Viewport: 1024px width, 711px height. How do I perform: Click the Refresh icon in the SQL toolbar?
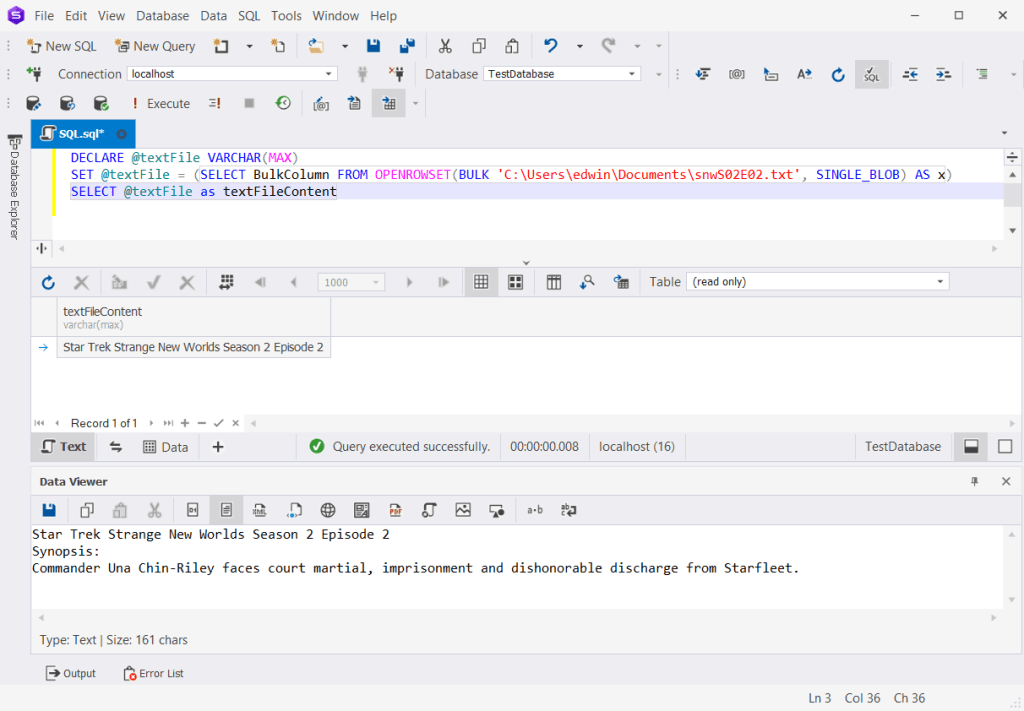pos(838,74)
